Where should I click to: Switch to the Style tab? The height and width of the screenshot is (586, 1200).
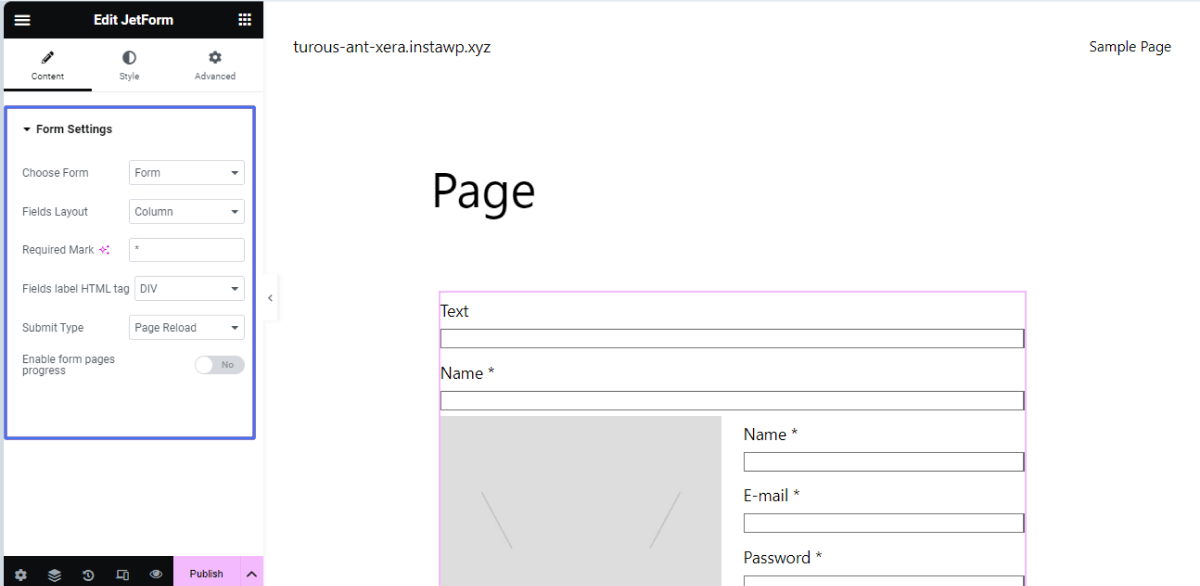[128, 65]
